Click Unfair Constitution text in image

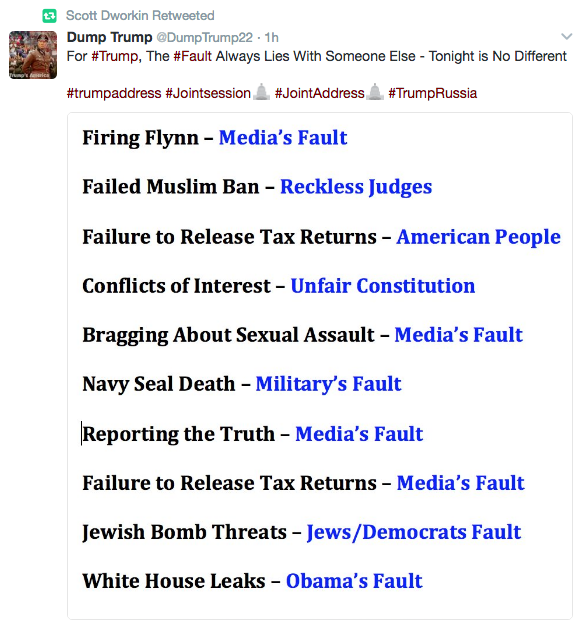pyautogui.click(x=383, y=286)
